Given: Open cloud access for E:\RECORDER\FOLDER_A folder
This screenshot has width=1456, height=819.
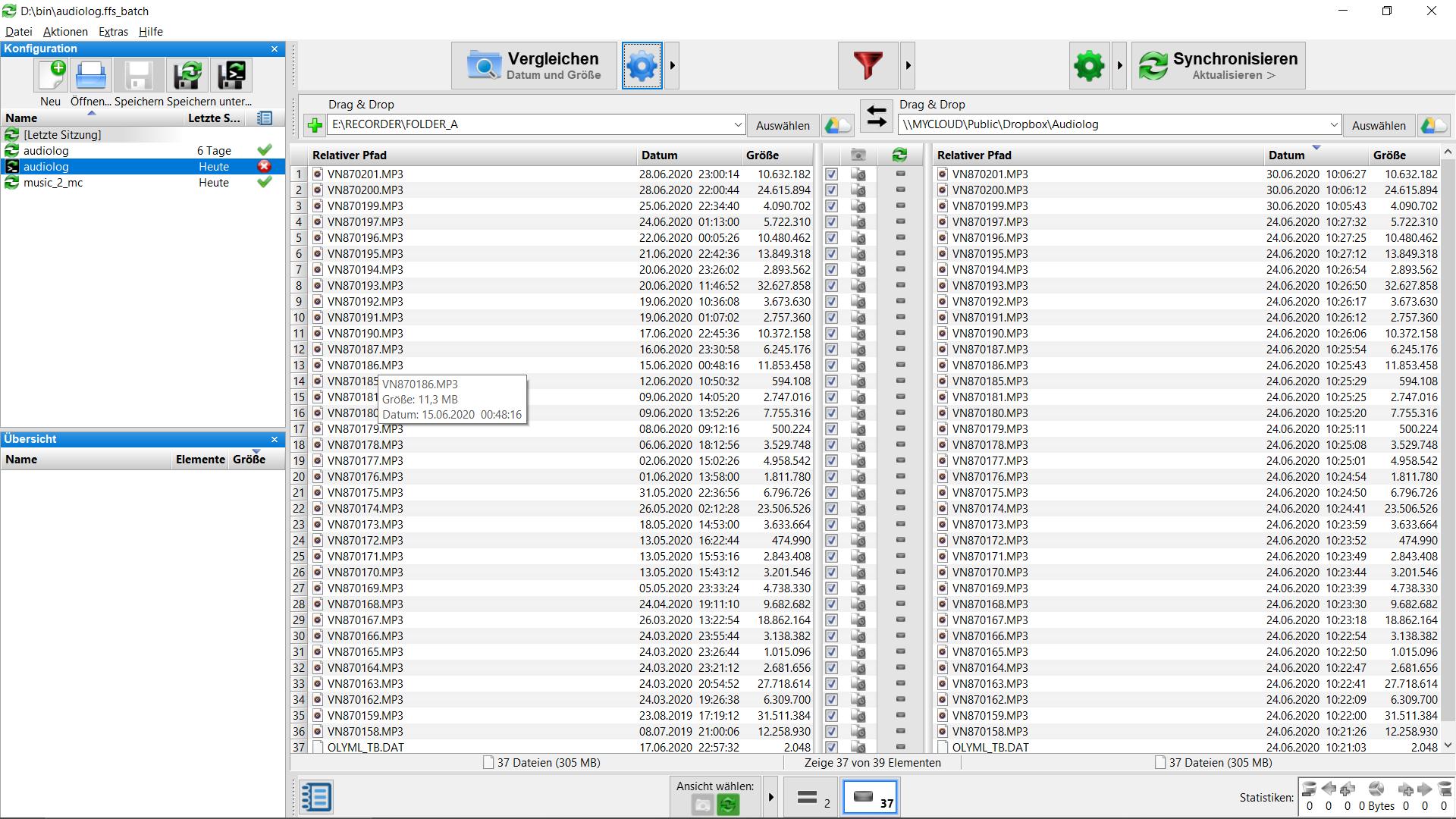Looking at the screenshot, I should tap(837, 125).
